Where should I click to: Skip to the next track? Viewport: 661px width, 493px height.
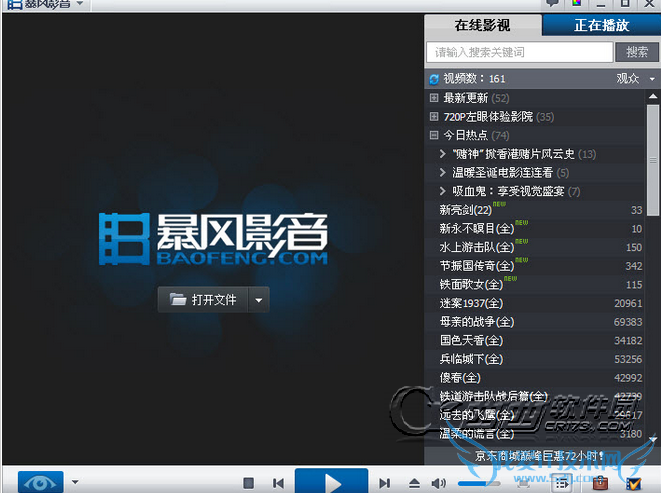click(x=384, y=483)
